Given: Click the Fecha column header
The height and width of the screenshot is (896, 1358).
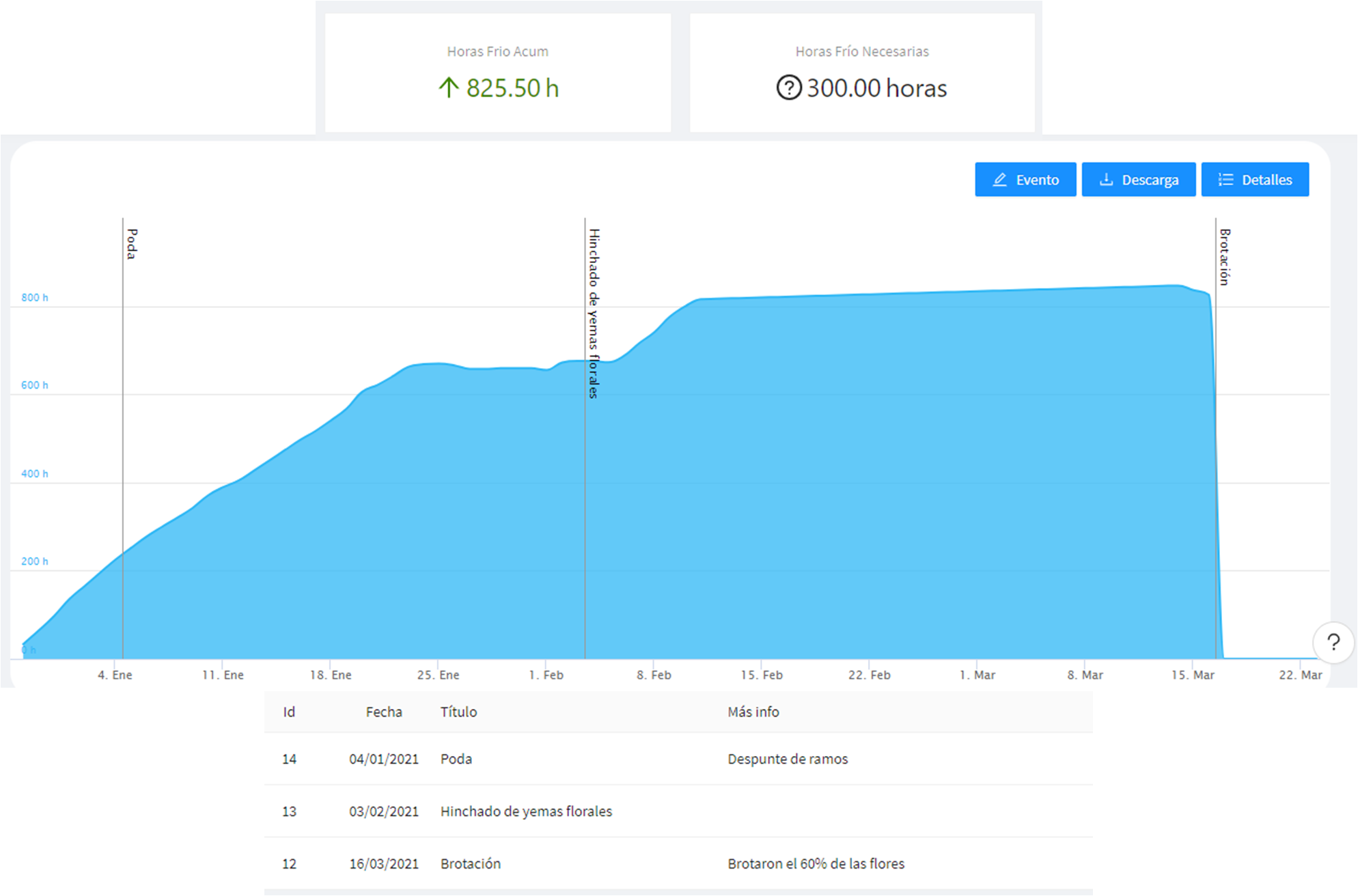Looking at the screenshot, I should point(383,712).
